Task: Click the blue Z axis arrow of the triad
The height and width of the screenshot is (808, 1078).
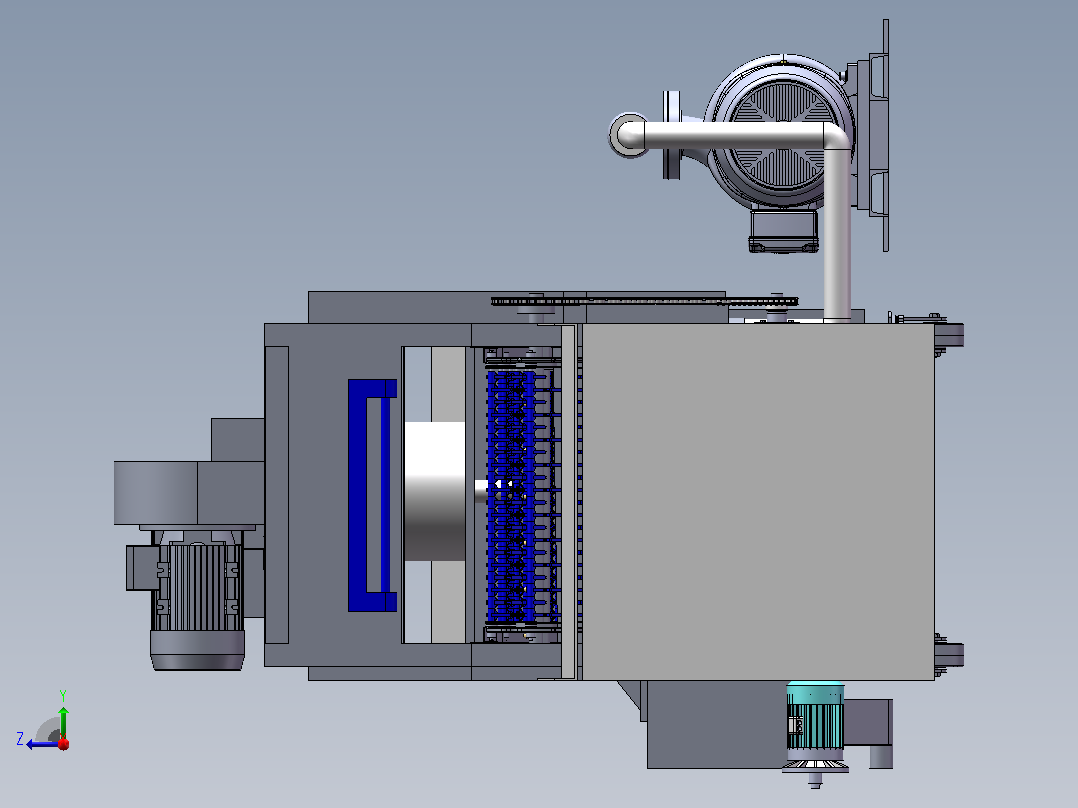Action: [43, 744]
